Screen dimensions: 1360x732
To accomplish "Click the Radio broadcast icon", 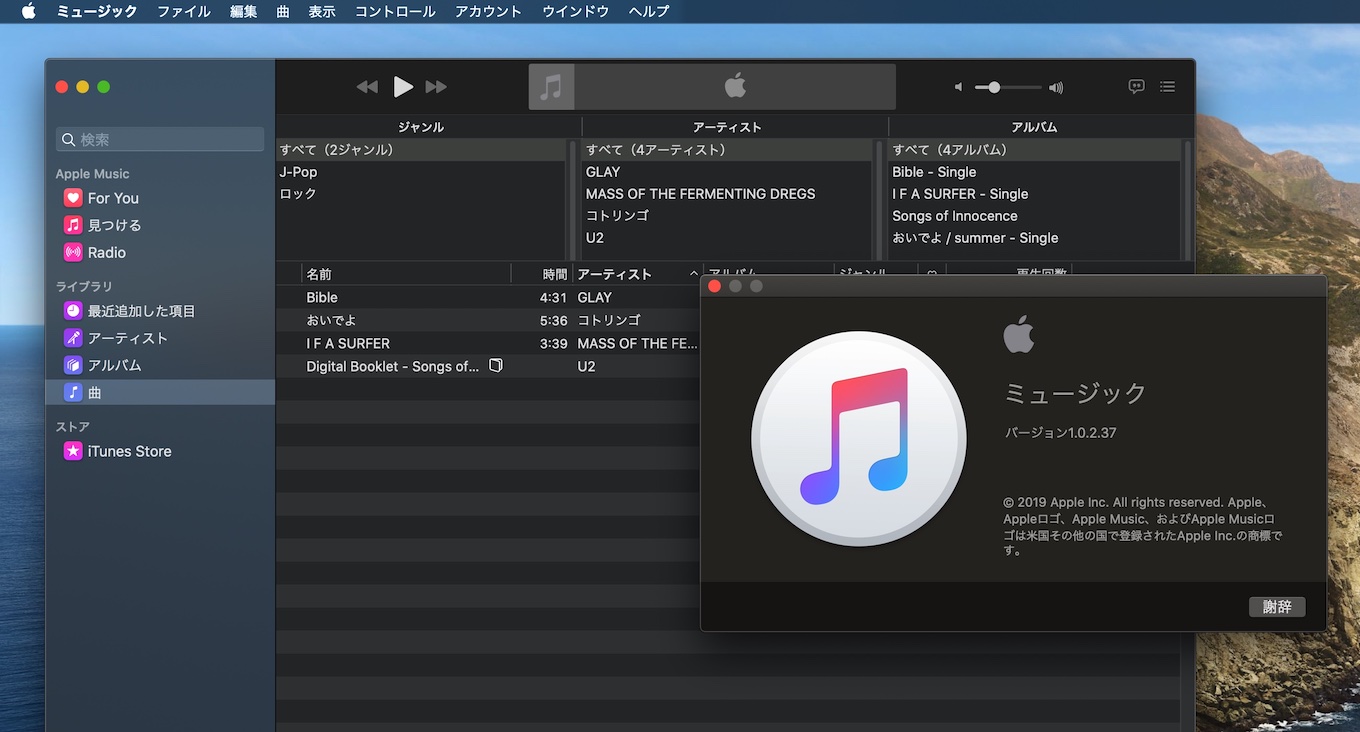I will pos(73,252).
